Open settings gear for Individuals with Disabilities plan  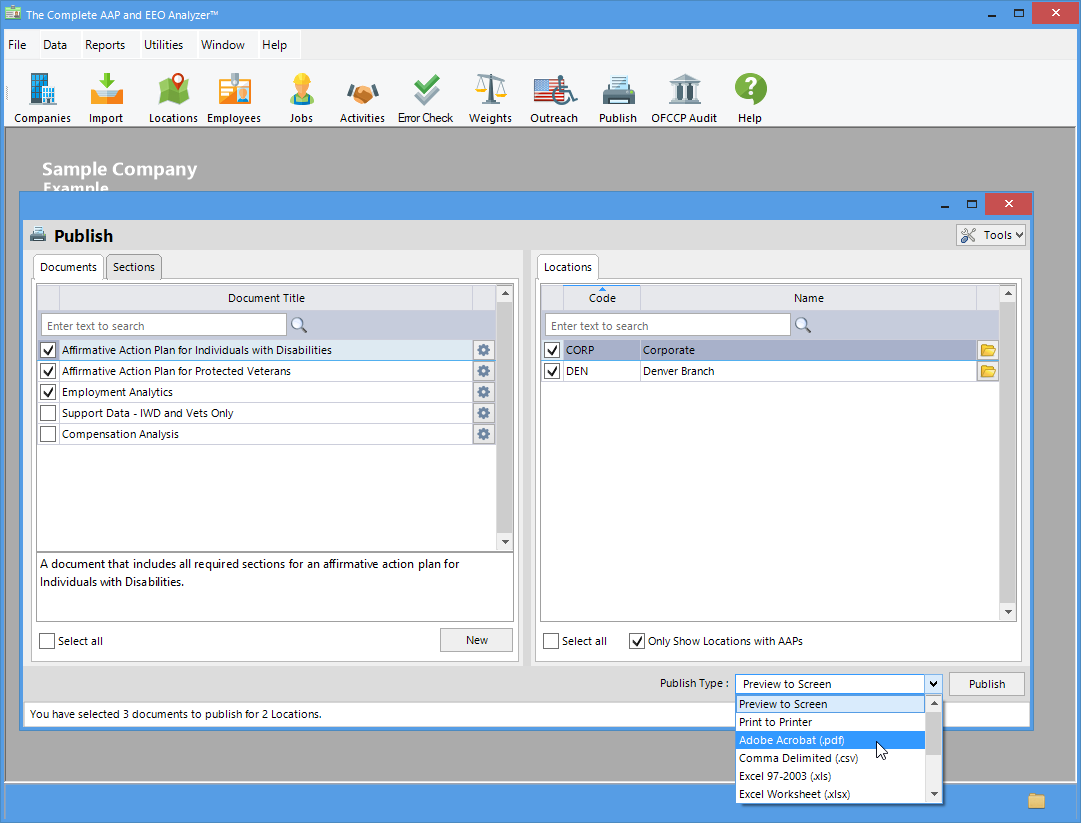[x=484, y=350]
